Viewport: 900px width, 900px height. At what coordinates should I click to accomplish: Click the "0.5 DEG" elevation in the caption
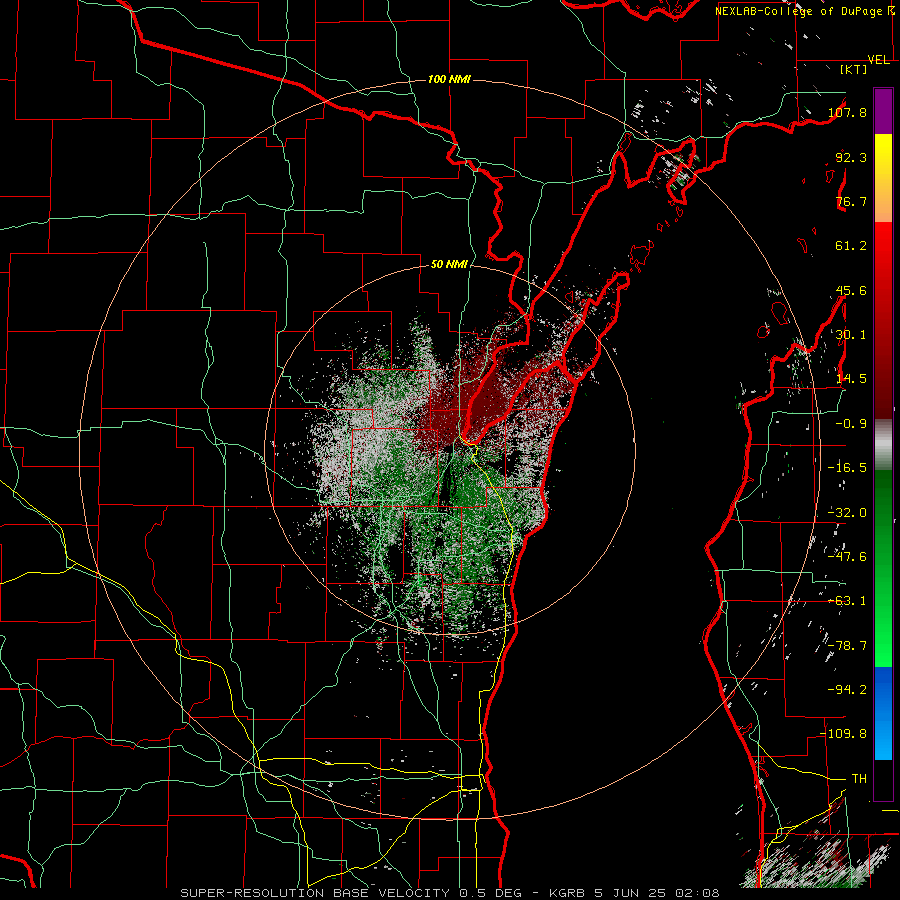tap(490, 893)
